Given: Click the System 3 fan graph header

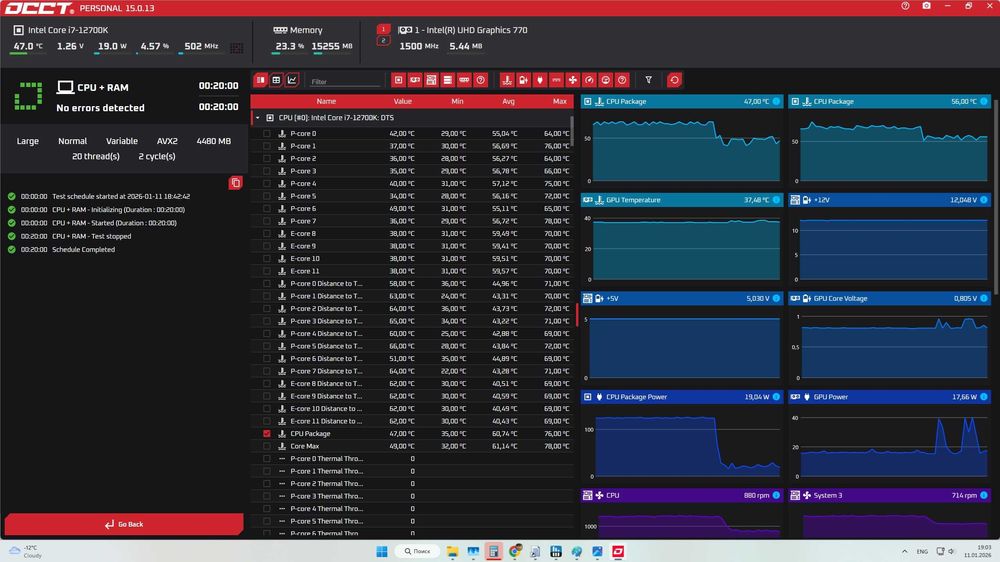Looking at the screenshot, I should tap(890, 495).
